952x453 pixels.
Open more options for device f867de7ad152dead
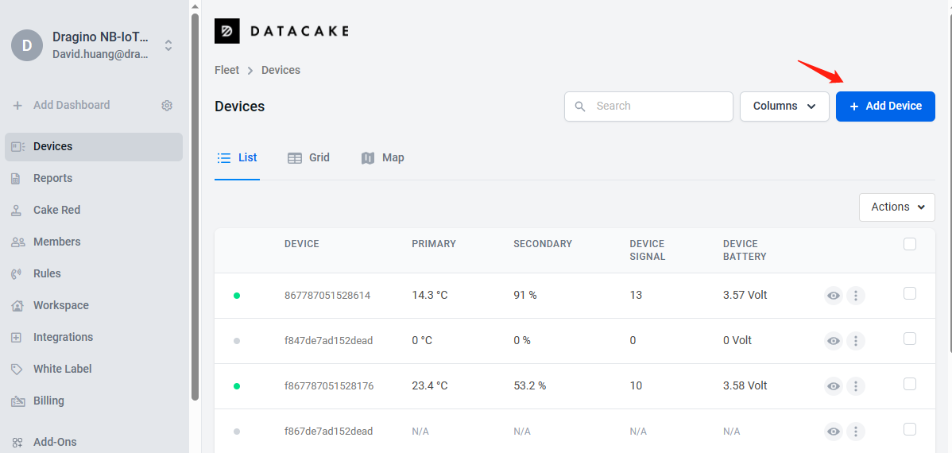855,431
